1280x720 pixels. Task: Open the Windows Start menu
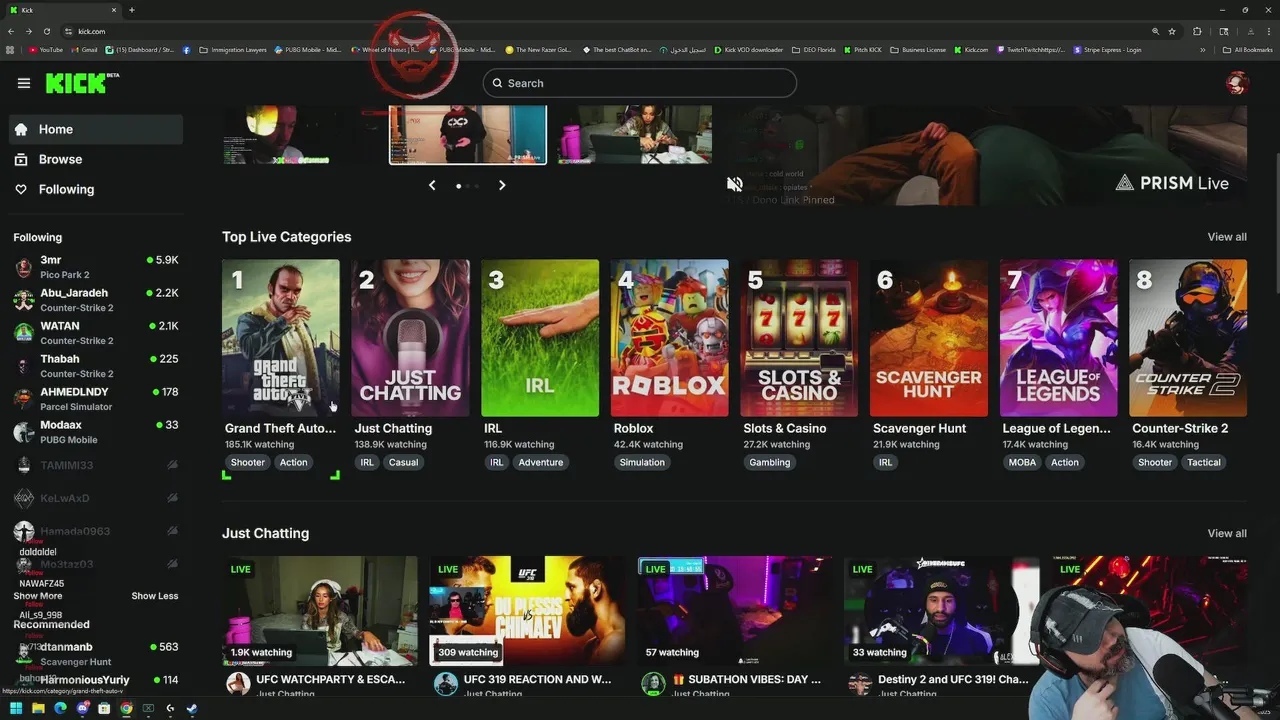(x=16, y=709)
